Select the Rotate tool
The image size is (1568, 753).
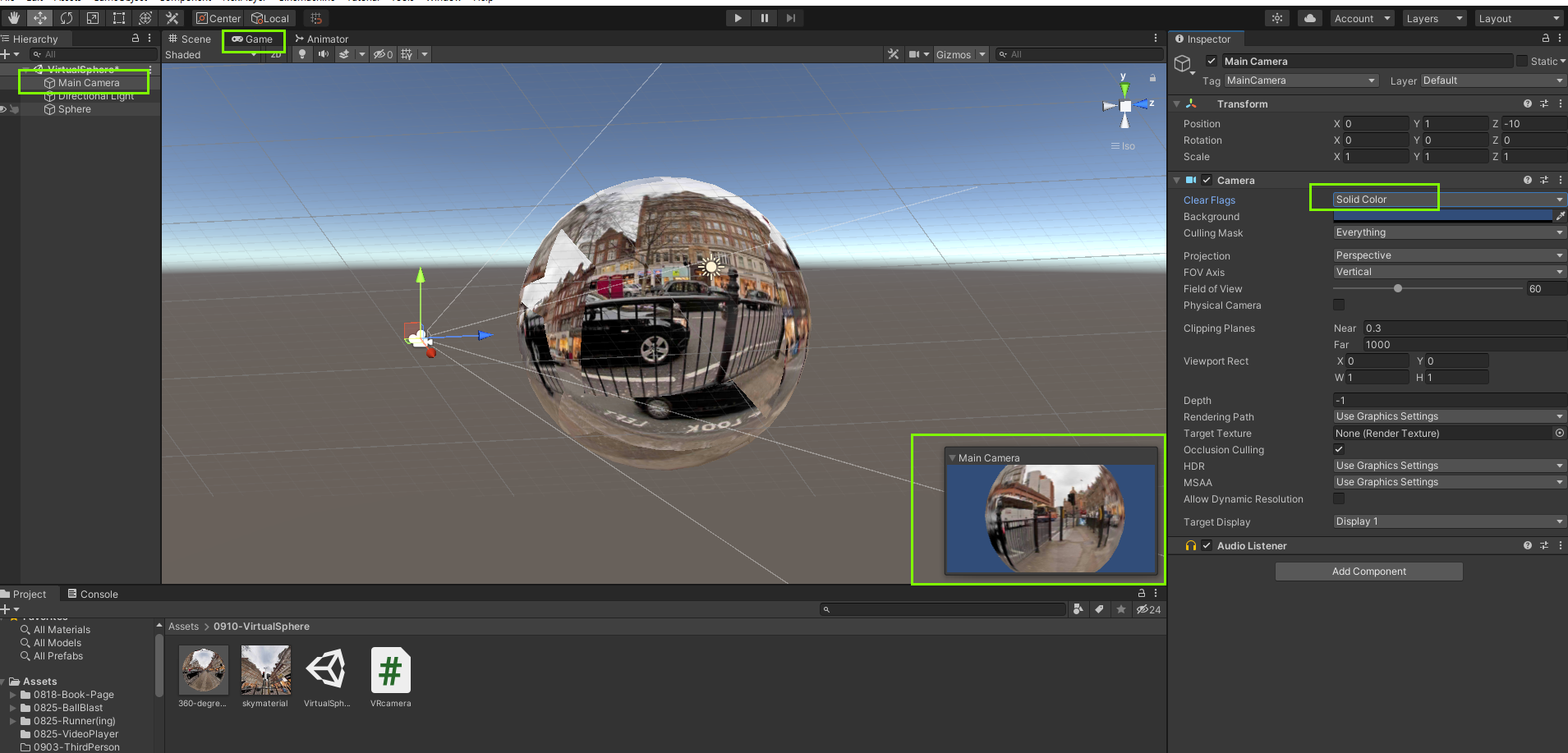tap(67, 18)
